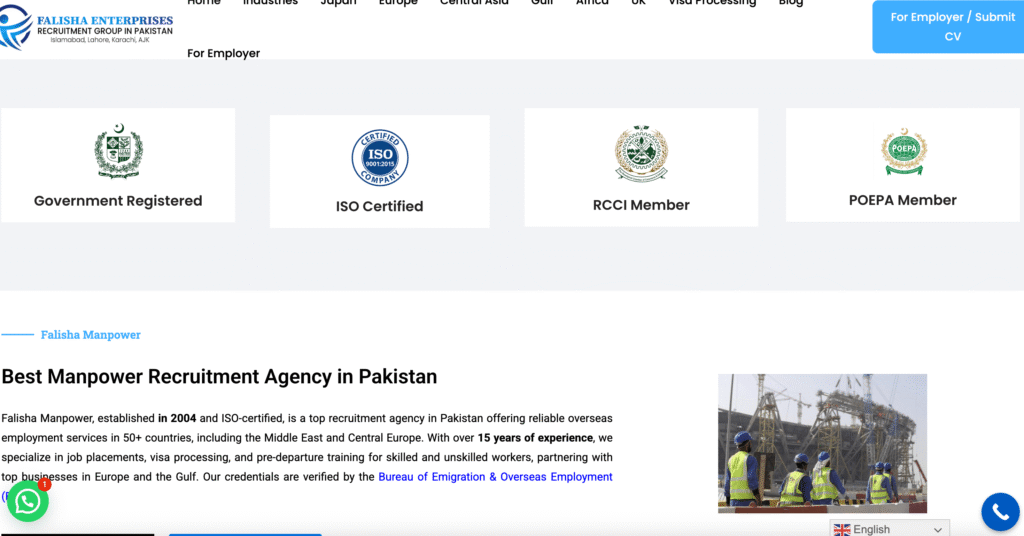The height and width of the screenshot is (536, 1024).
Task: Click the POEPA Member emblem
Action: [904, 151]
